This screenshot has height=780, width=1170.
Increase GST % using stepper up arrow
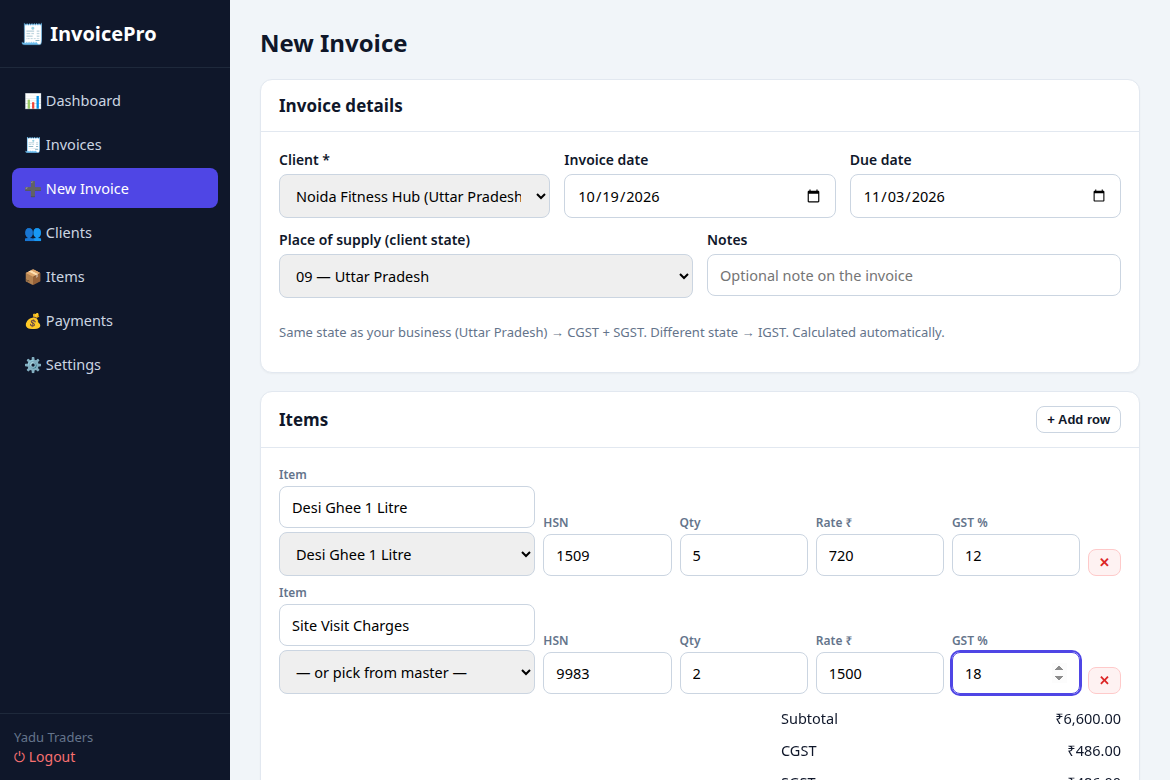click(x=1059, y=668)
